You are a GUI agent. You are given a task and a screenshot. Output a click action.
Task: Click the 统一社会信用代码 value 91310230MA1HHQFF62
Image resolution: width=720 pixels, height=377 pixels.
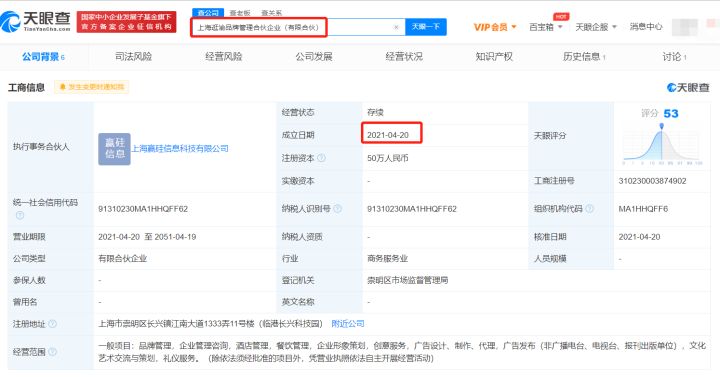point(143,209)
